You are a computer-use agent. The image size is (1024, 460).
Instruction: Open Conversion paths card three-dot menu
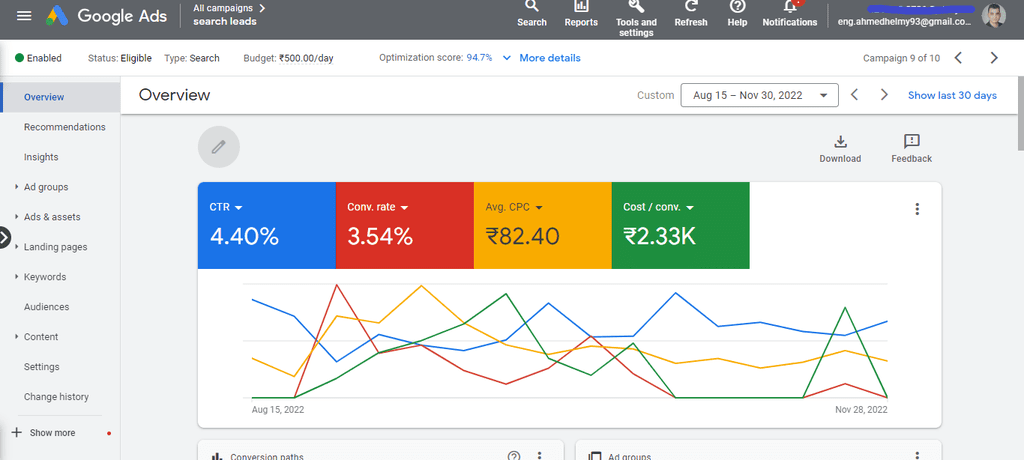pyautogui.click(x=539, y=456)
